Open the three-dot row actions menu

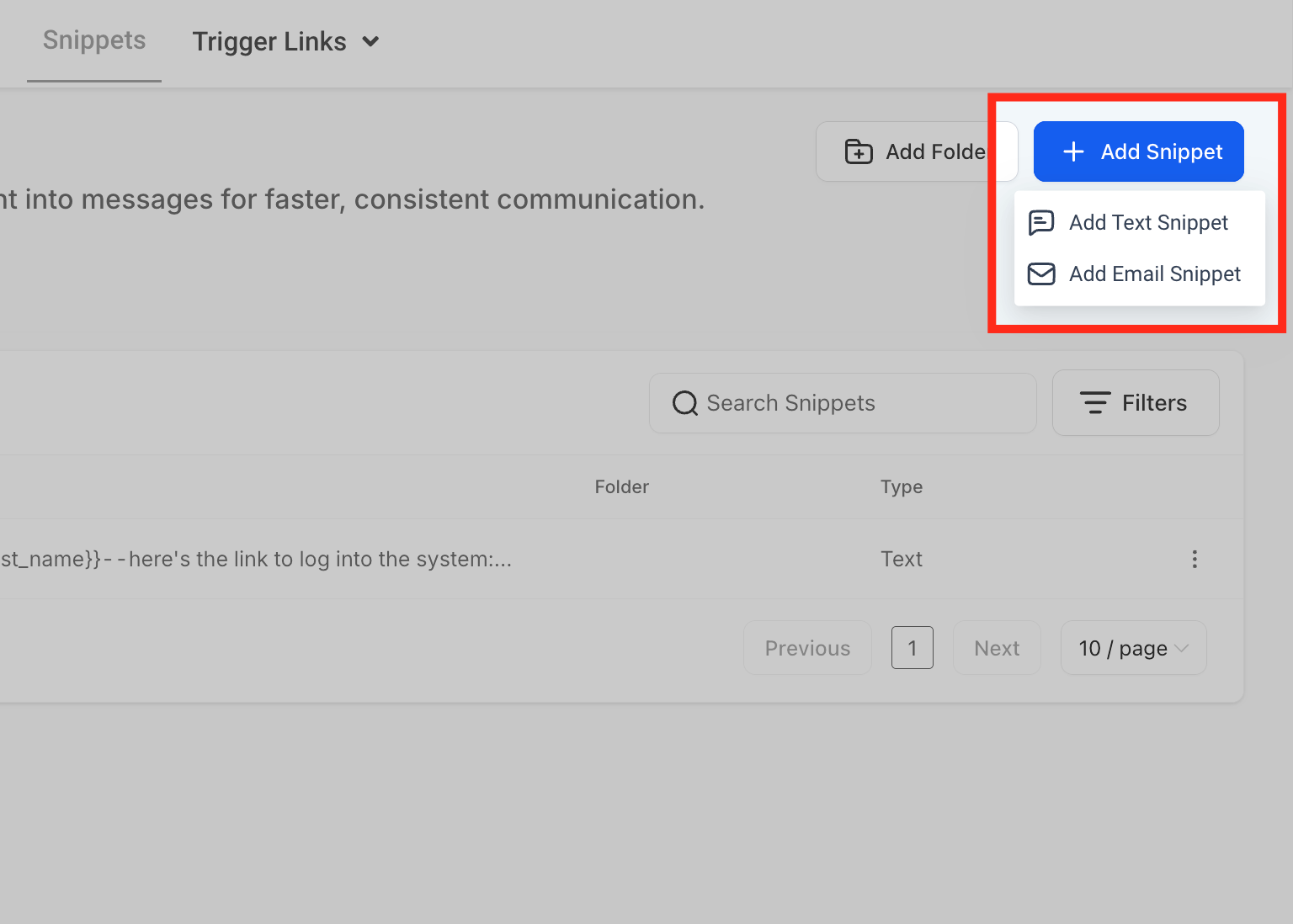pos(1194,560)
